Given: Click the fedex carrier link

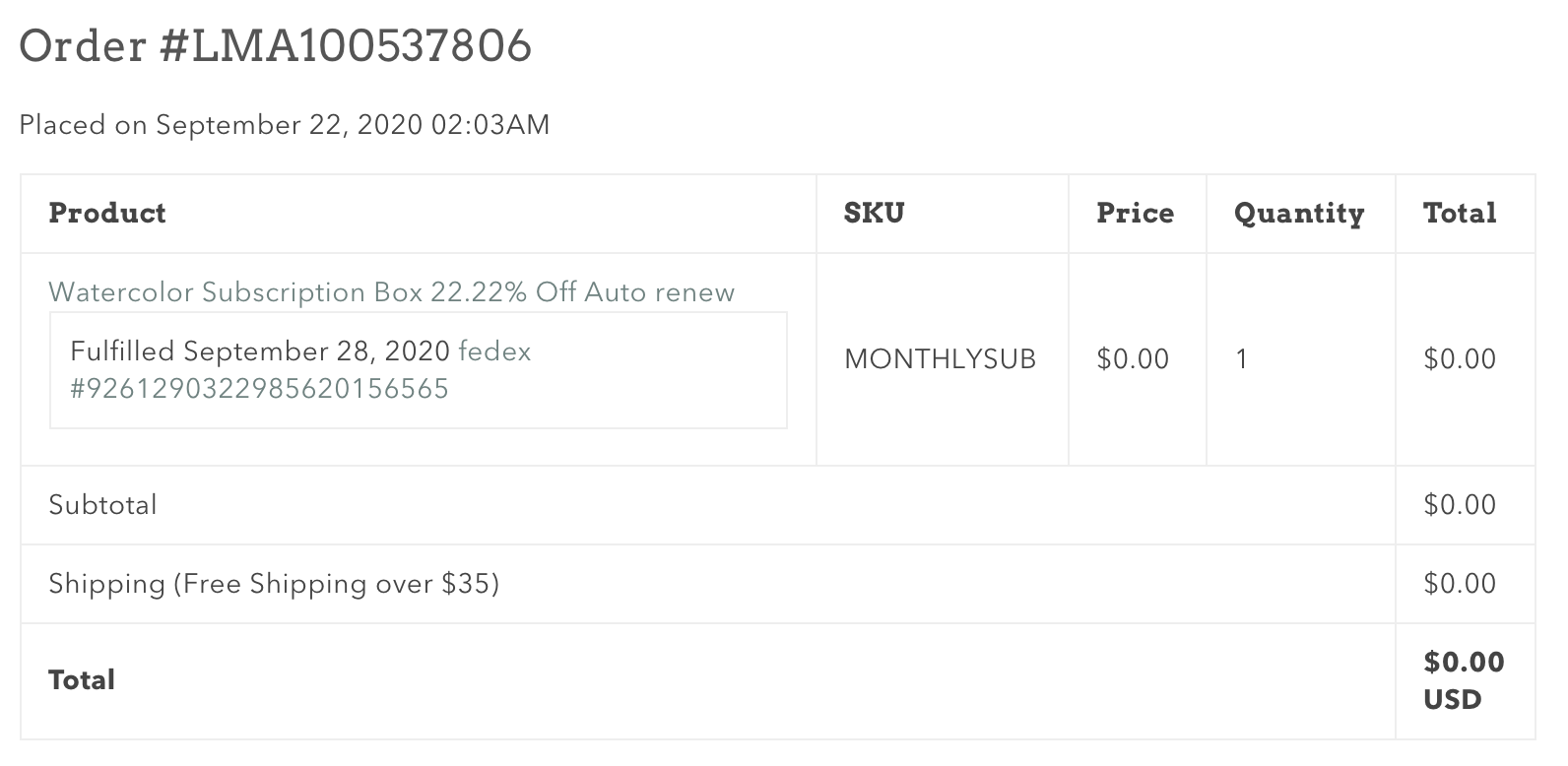Looking at the screenshot, I should [494, 351].
